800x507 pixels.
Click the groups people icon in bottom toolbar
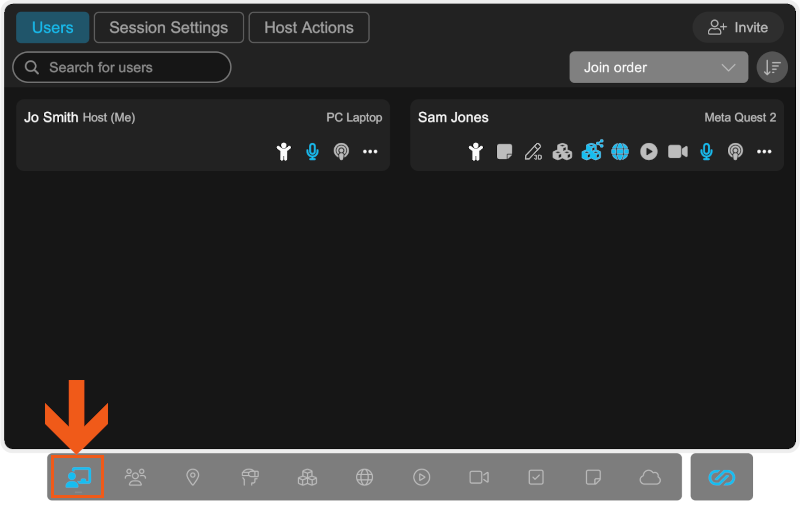pyautogui.click(x=136, y=478)
